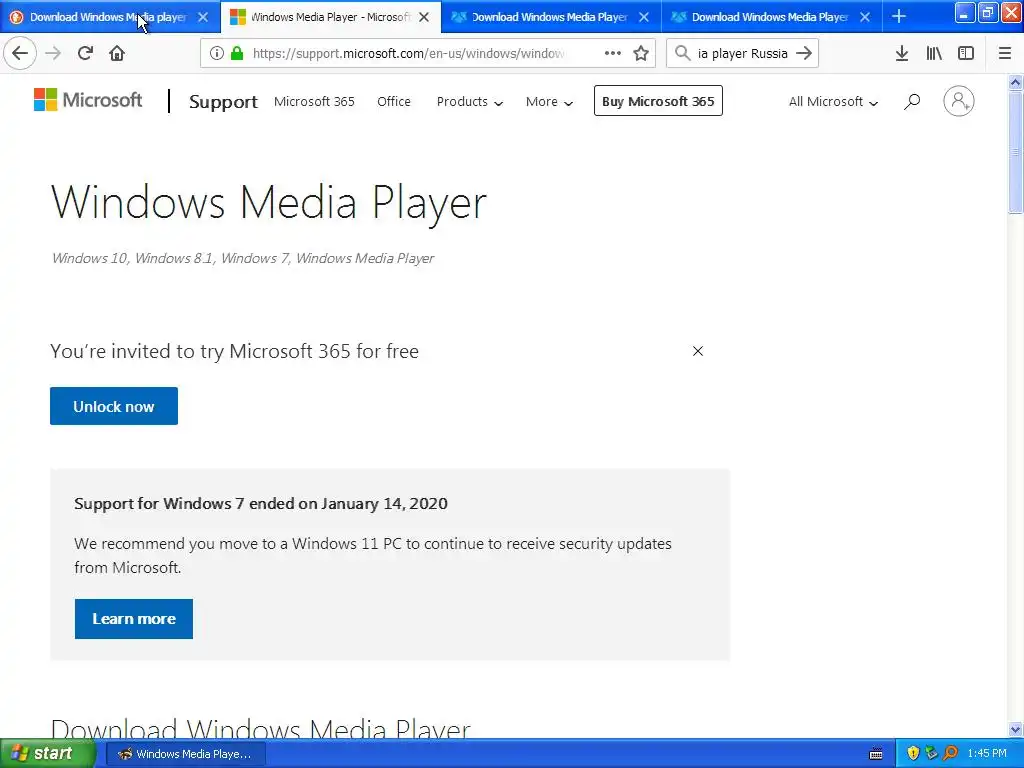Reload the current page
The height and width of the screenshot is (768, 1024).
85,53
